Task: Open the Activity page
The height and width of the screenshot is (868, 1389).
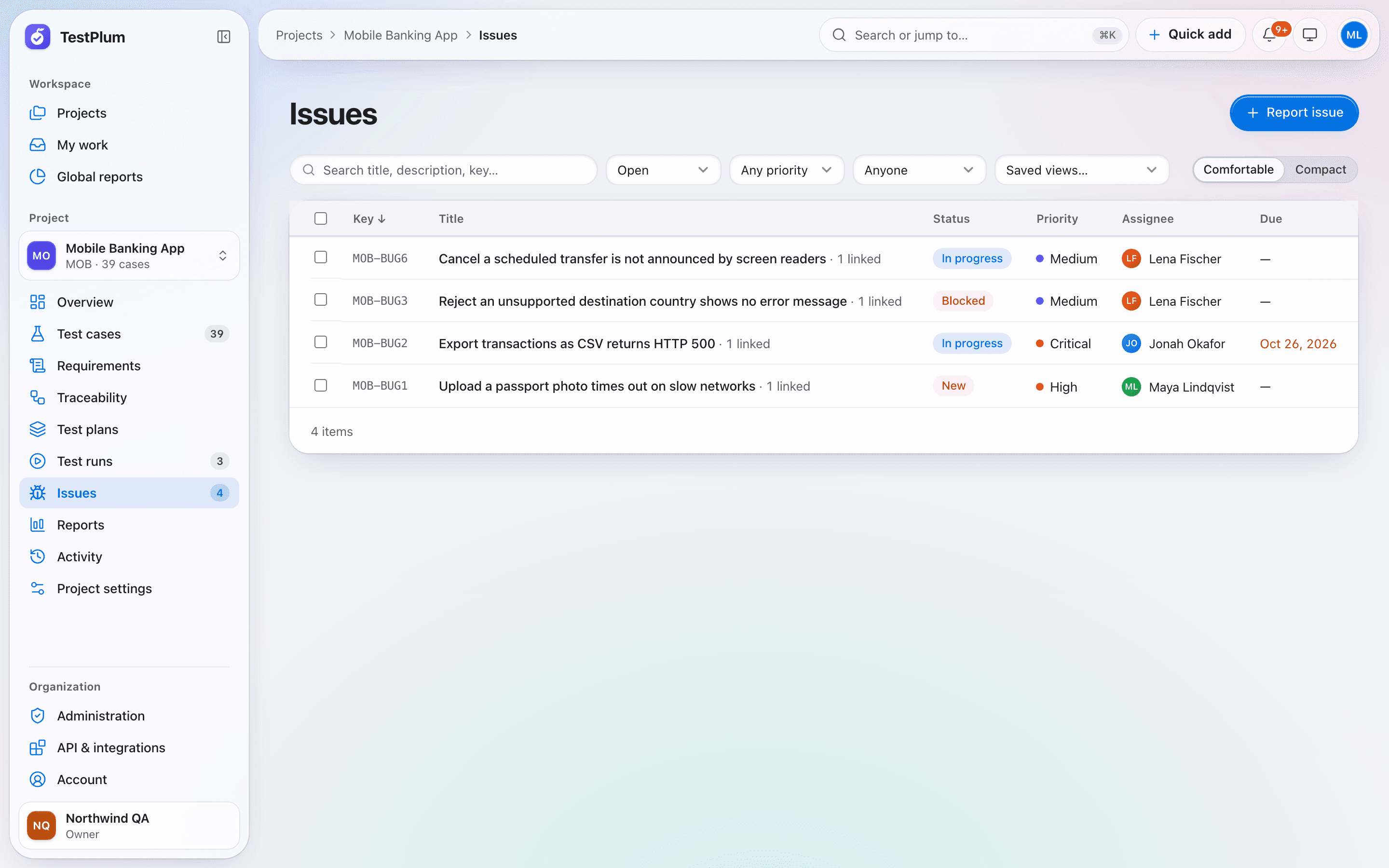Action: (x=129, y=557)
